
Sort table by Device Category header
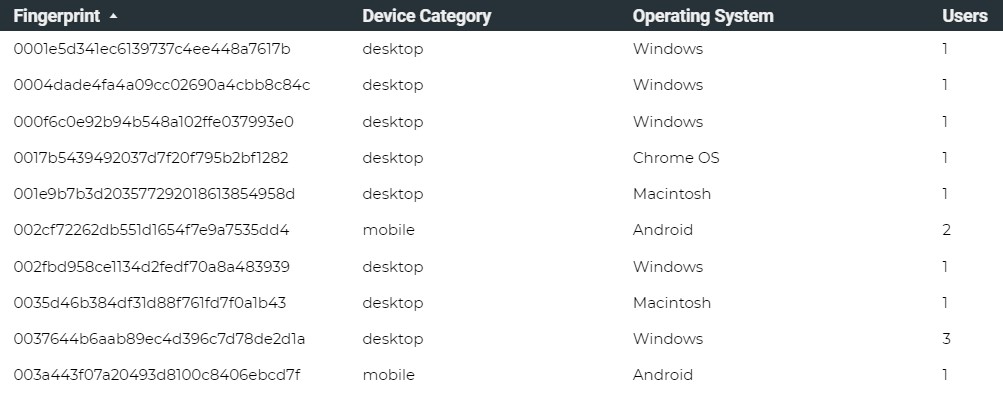pyautogui.click(x=426, y=16)
